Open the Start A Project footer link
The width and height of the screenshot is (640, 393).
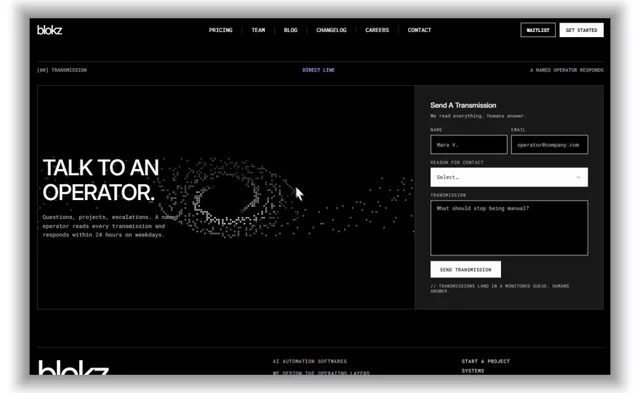pyautogui.click(x=486, y=361)
